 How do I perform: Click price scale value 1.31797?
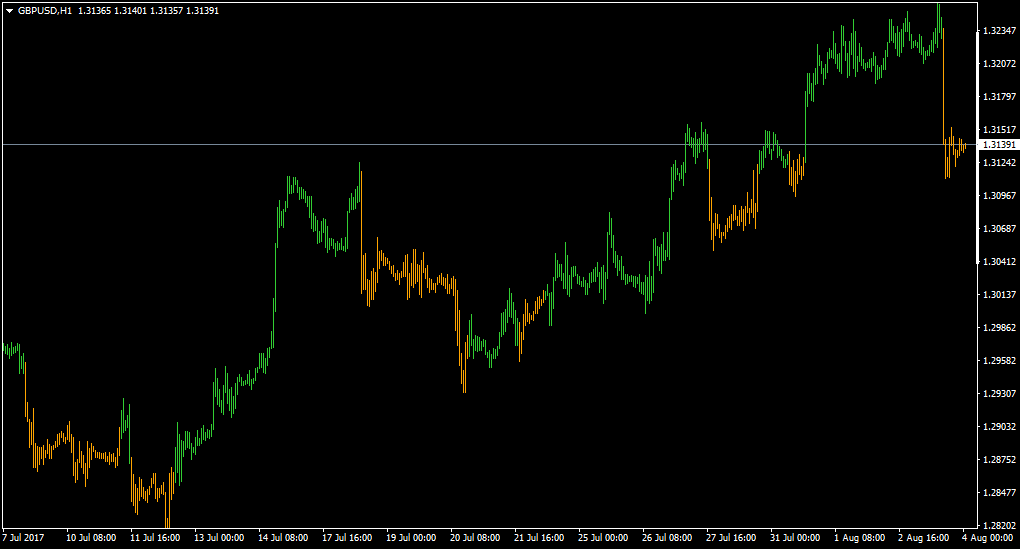pyautogui.click(x=999, y=97)
